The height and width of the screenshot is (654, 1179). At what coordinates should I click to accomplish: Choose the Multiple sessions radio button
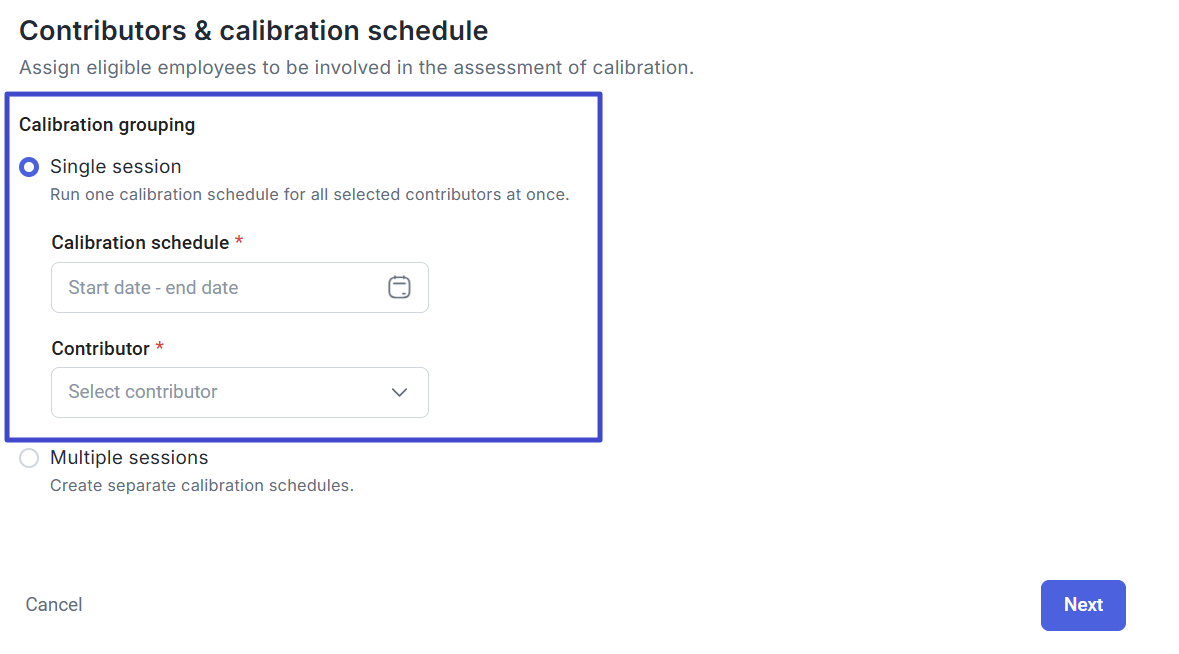pyautogui.click(x=29, y=458)
